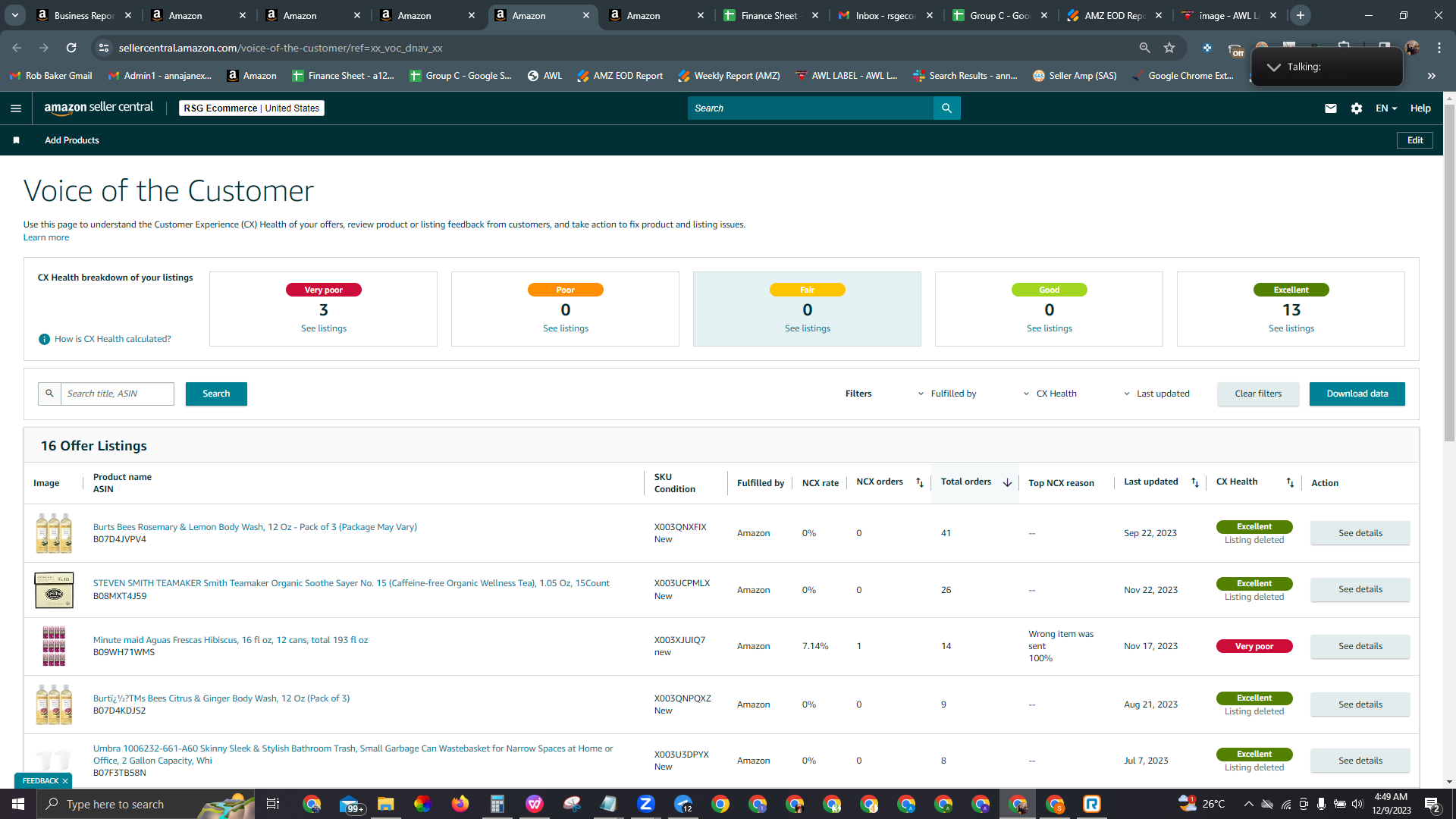This screenshot has height=819, width=1456.
Task: Switch to the AMZ EOD Report browser tab
Action: tap(1114, 15)
